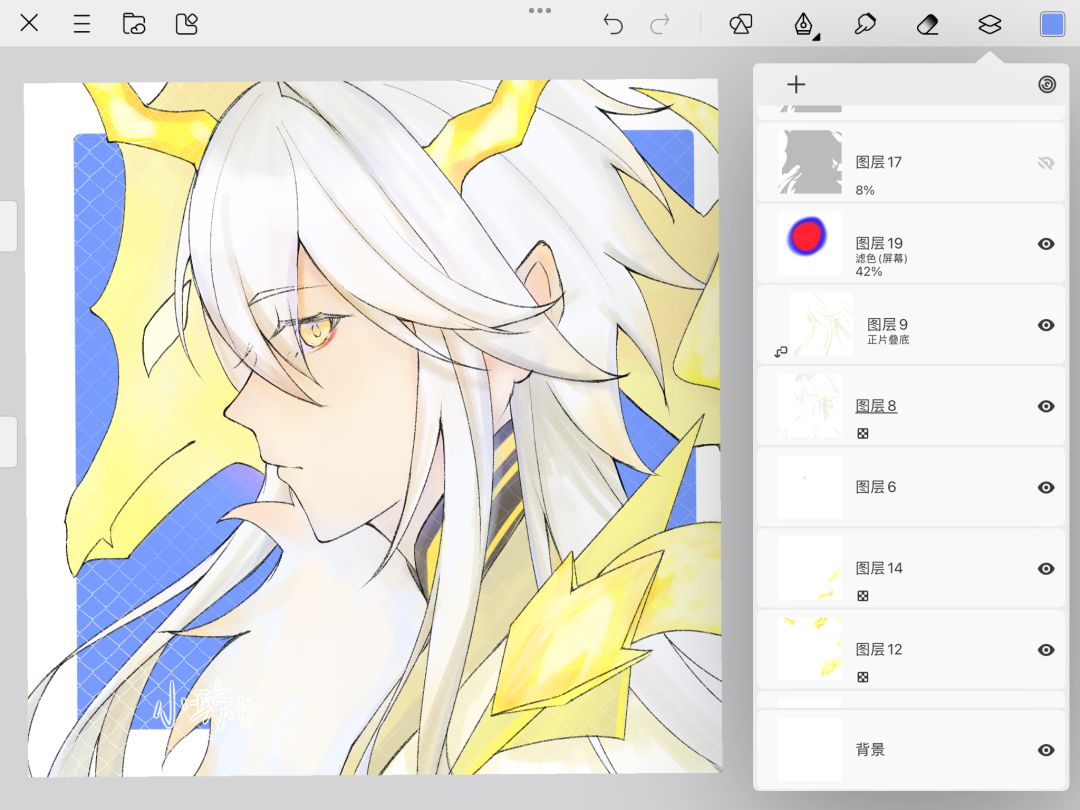Screen dimensions: 1080x810
Task: Open layer panel settings circle icon
Action: pyautogui.click(x=1047, y=85)
